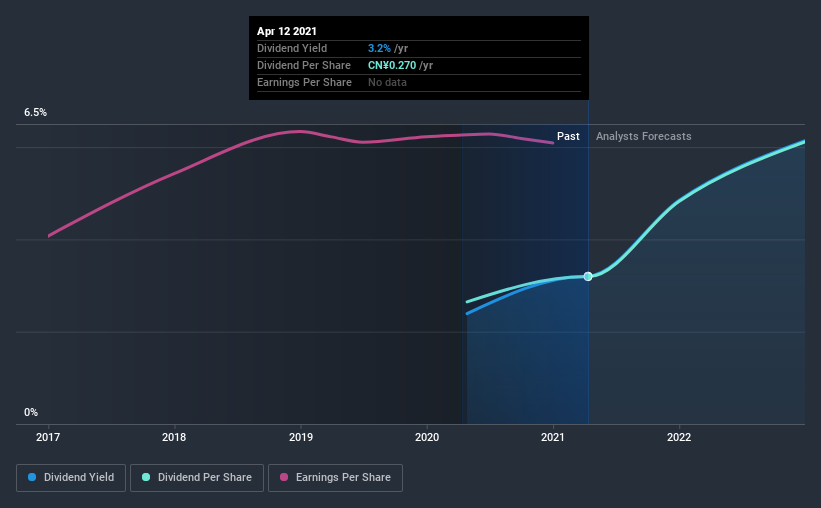This screenshot has width=821, height=508.
Task: Click the highlighted data point marker on chart
Action: 588,277
